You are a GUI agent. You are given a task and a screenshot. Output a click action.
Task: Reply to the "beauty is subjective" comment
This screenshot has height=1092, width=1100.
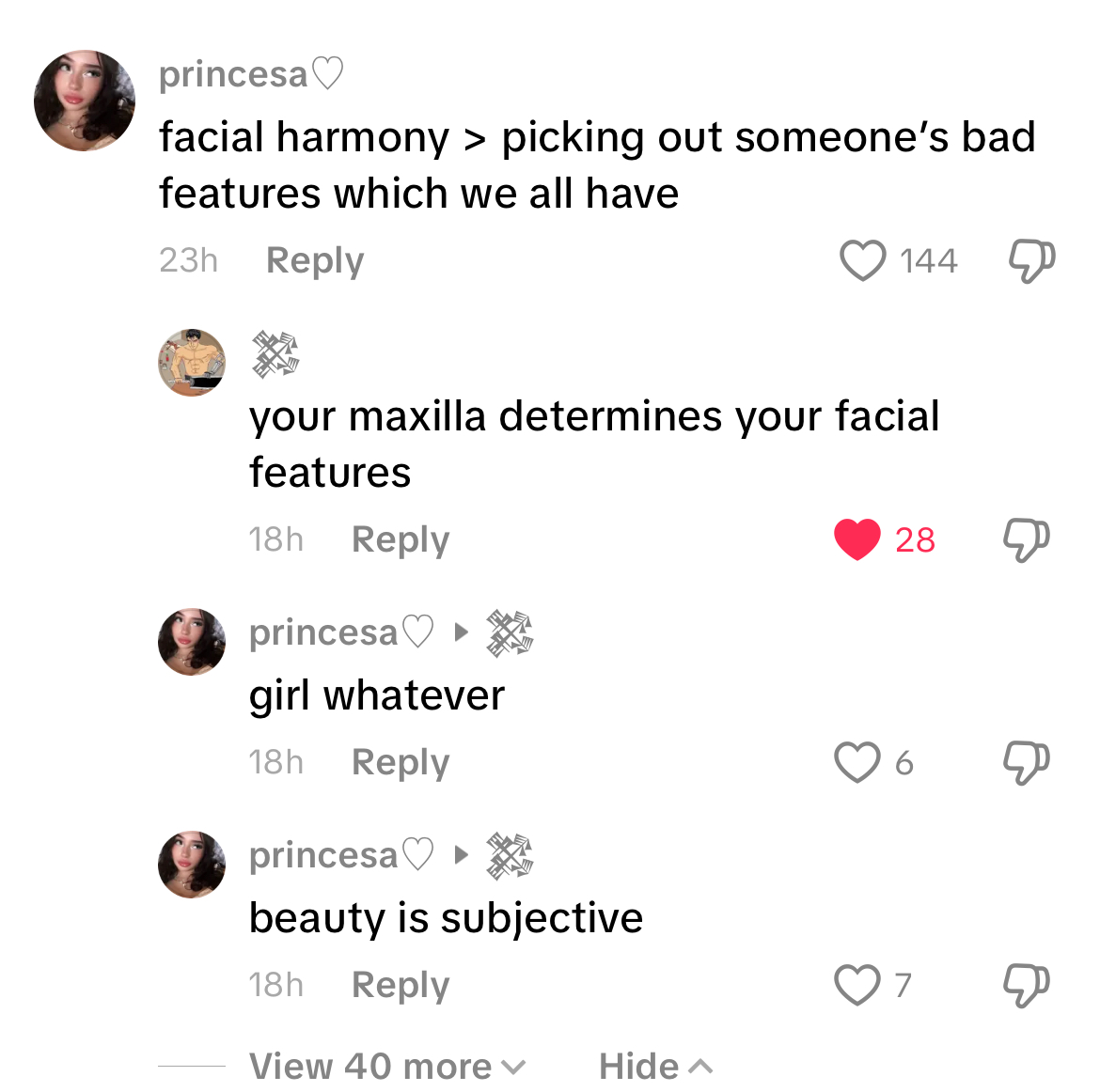coord(400,985)
